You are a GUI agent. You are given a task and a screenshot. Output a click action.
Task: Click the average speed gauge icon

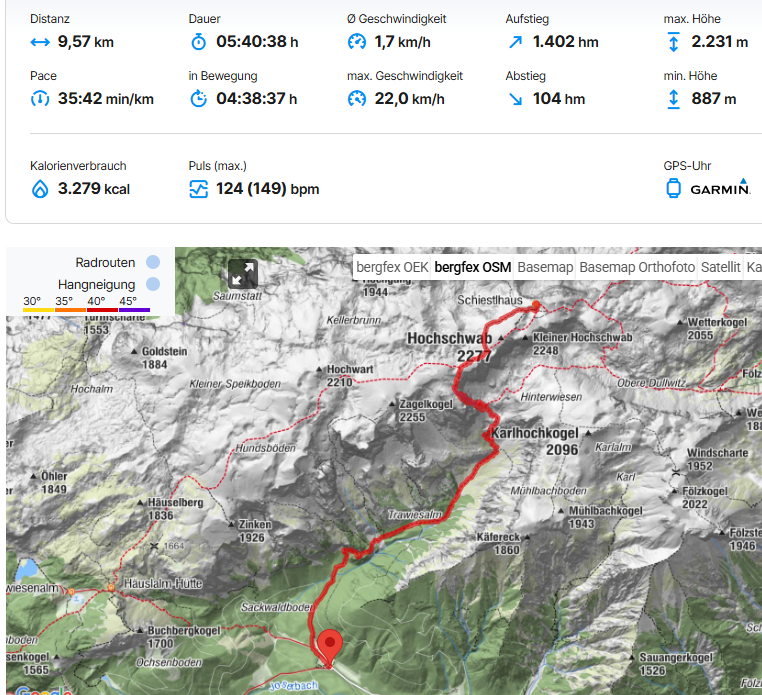pos(357,42)
